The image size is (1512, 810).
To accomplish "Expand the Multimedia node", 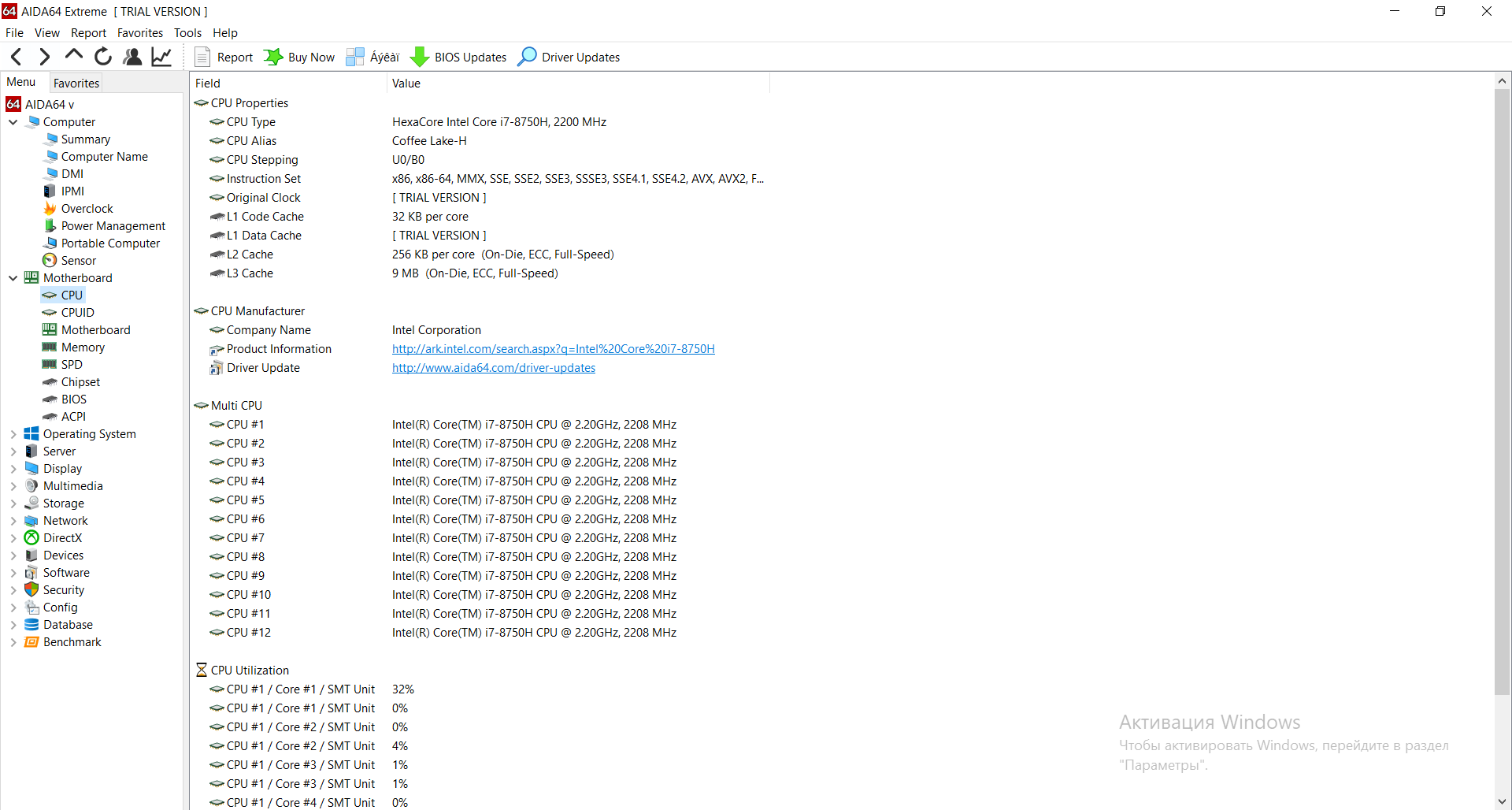I will tap(13, 486).
